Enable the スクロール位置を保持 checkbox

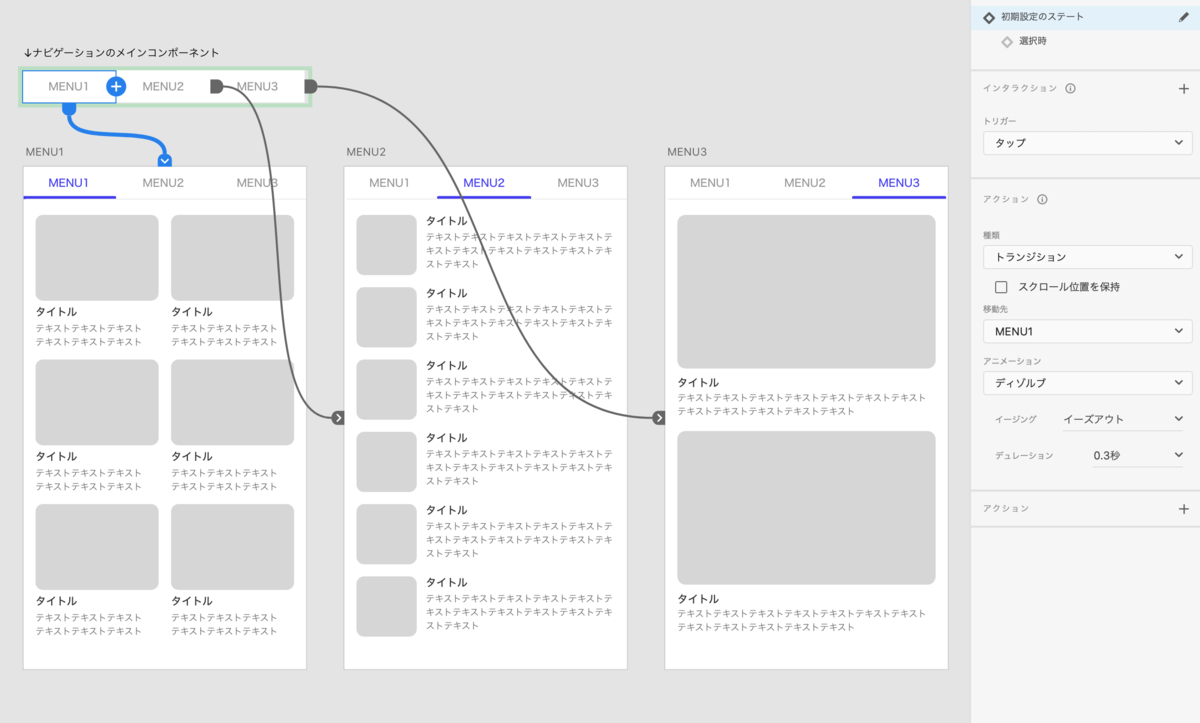1001,287
